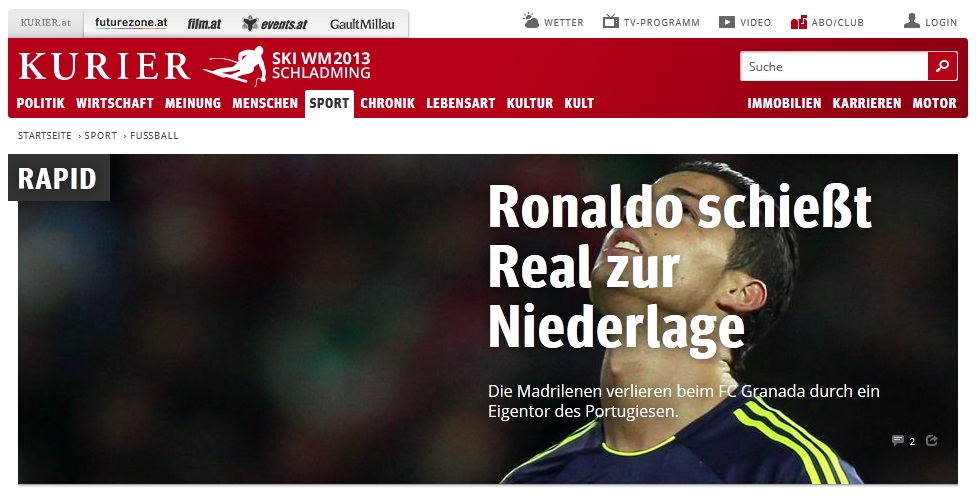Click the TV-Programm television icon

pyautogui.click(x=610, y=22)
